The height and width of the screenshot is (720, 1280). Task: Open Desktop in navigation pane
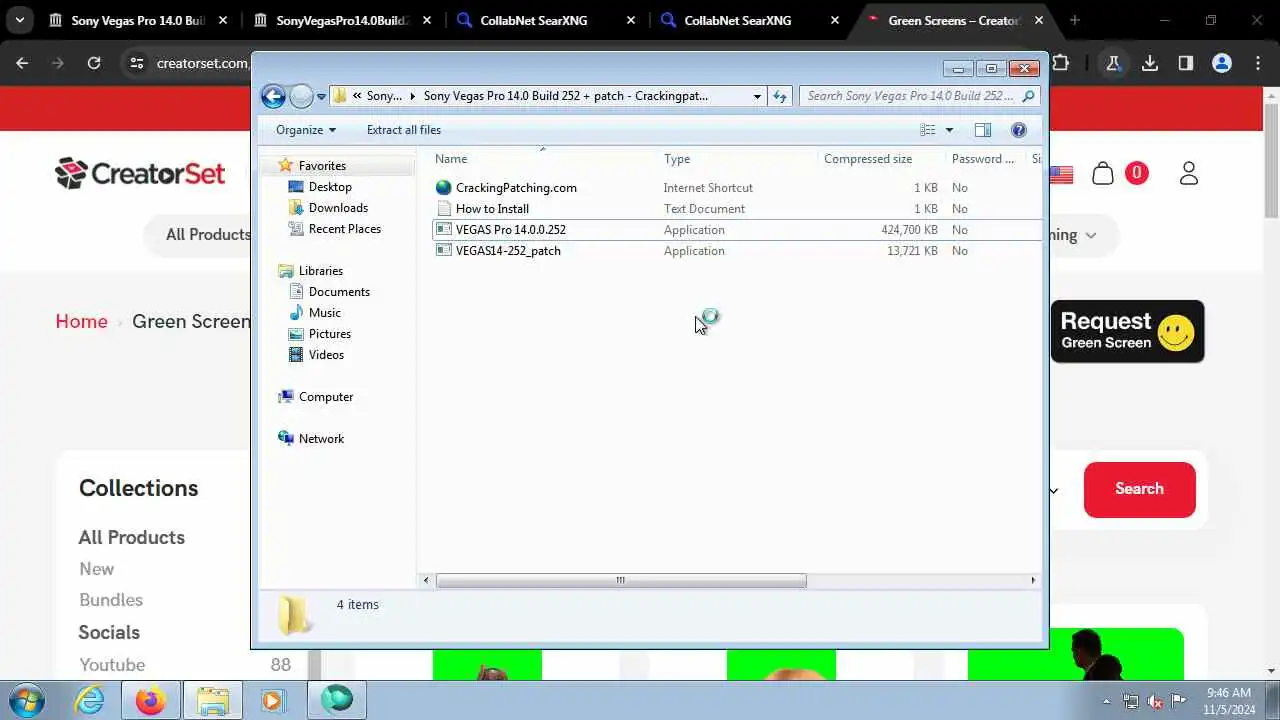pos(330,187)
